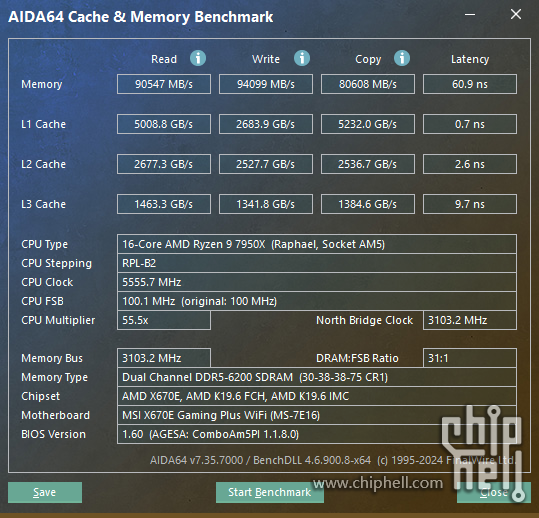The height and width of the screenshot is (518, 539).
Task: Save the benchmark results
Action: 45,492
